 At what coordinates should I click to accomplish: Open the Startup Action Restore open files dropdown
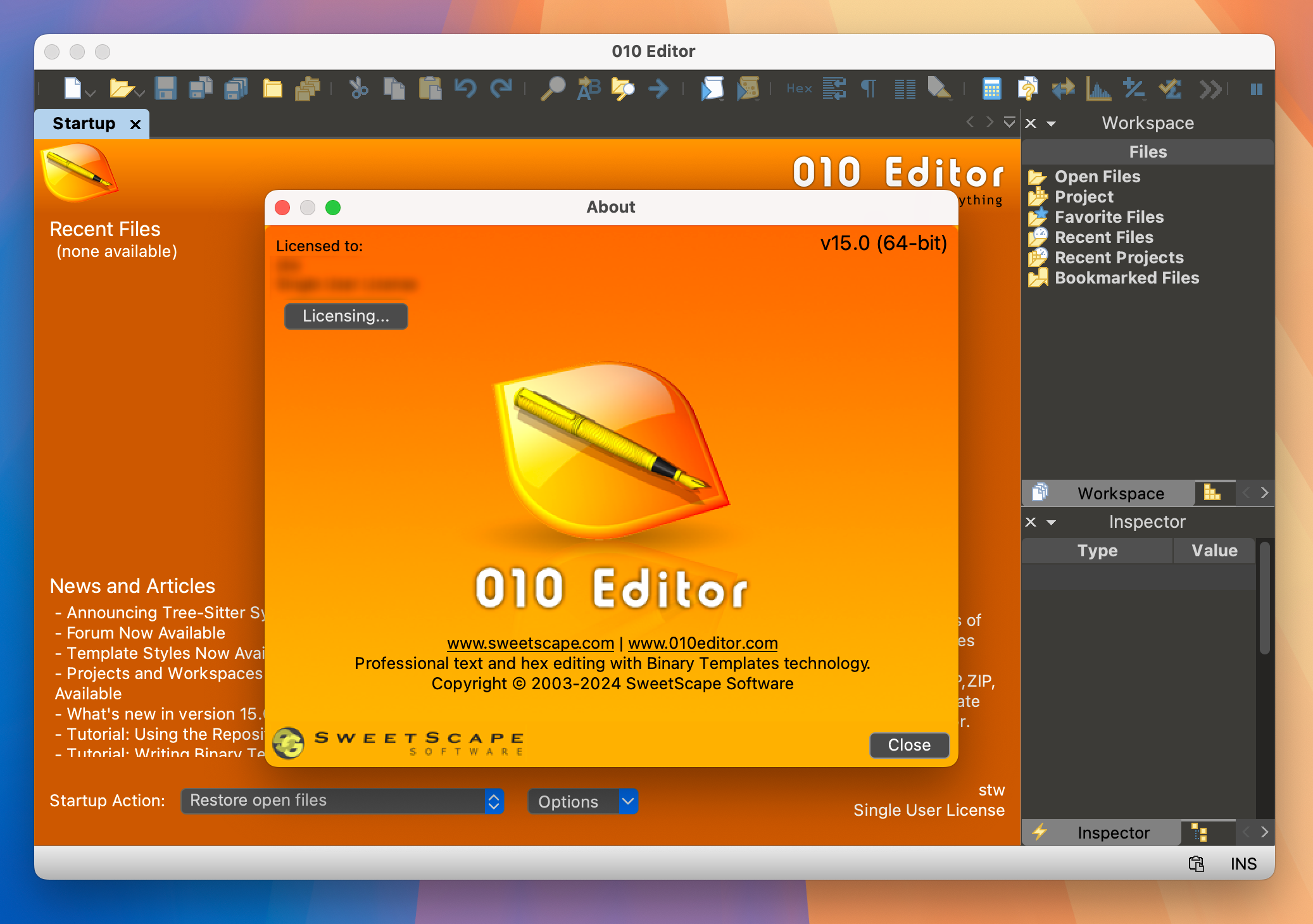(x=342, y=801)
